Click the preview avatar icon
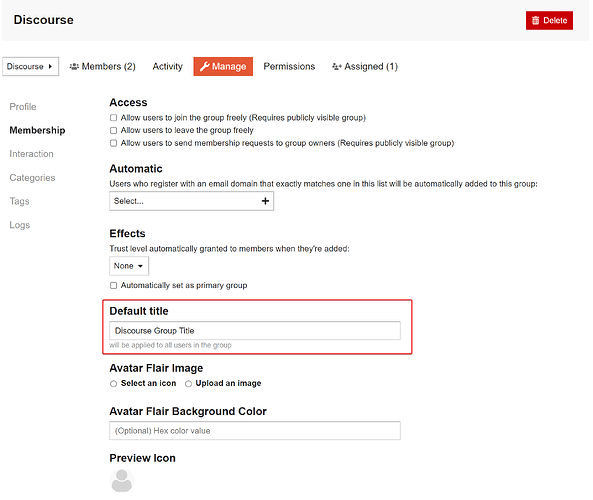Viewport: 593px width, 500px height. (x=121, y=481)
